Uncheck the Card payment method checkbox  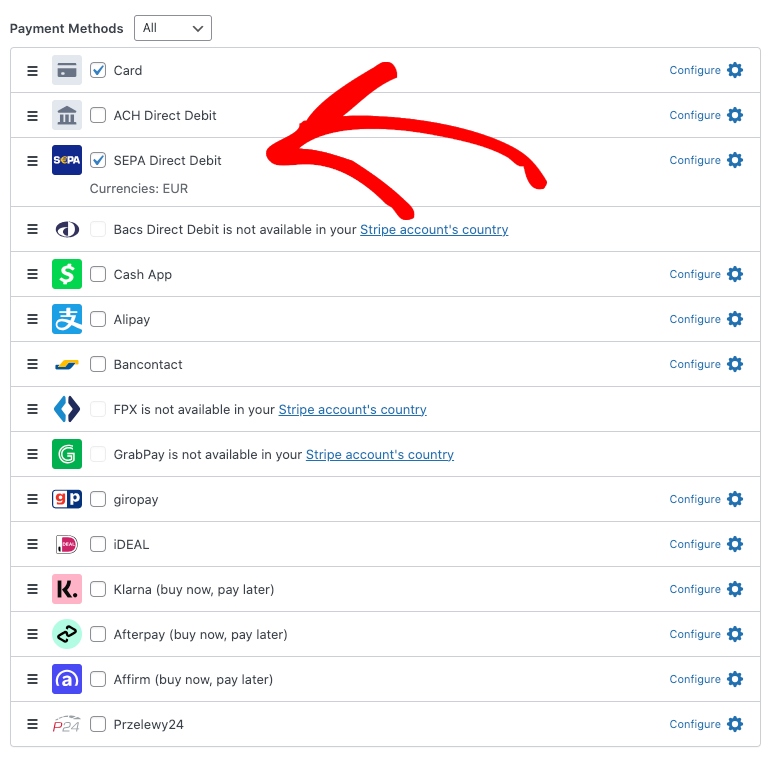pyautogui.click(x=98, y=70)
